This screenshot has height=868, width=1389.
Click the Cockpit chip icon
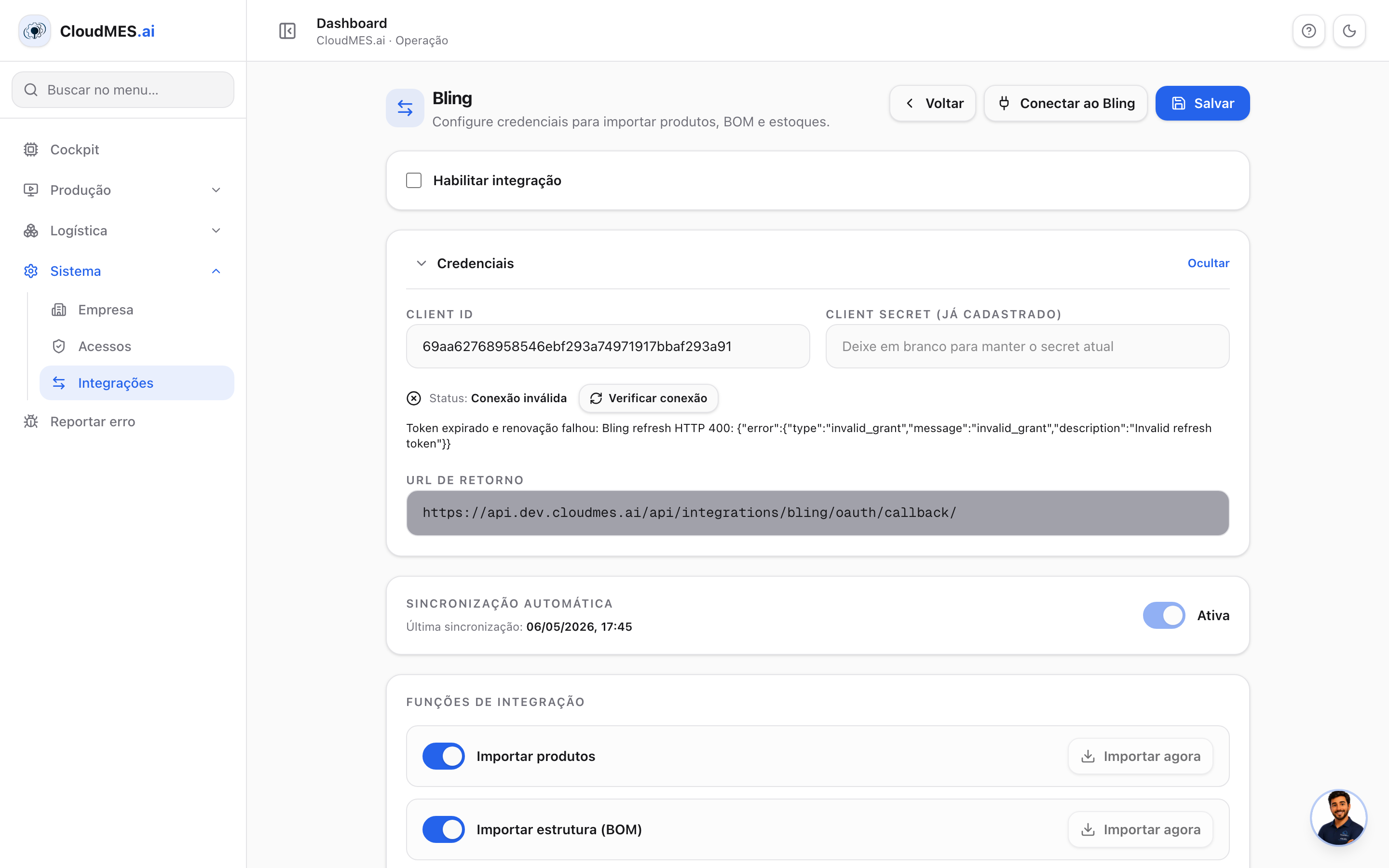point(31,149)
